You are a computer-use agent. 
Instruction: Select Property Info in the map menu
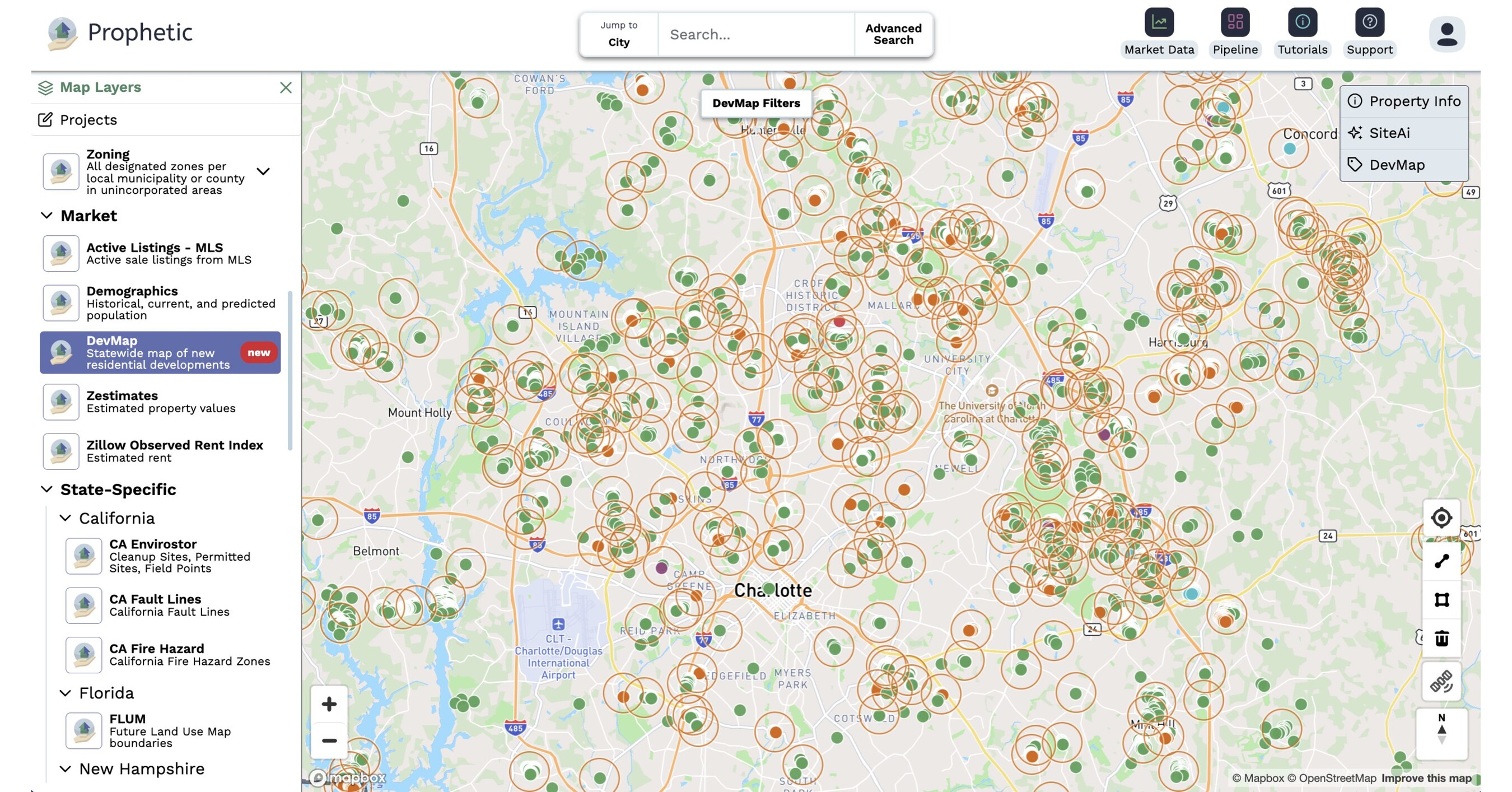coord(1404,101)
